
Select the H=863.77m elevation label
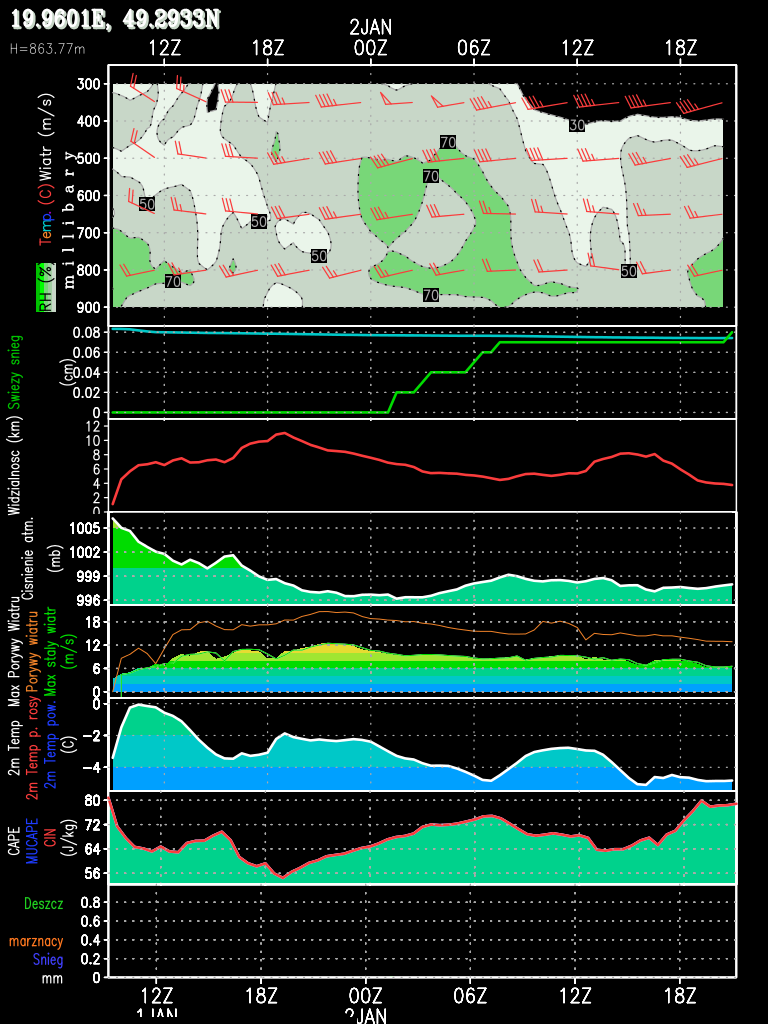click(47, 48)
